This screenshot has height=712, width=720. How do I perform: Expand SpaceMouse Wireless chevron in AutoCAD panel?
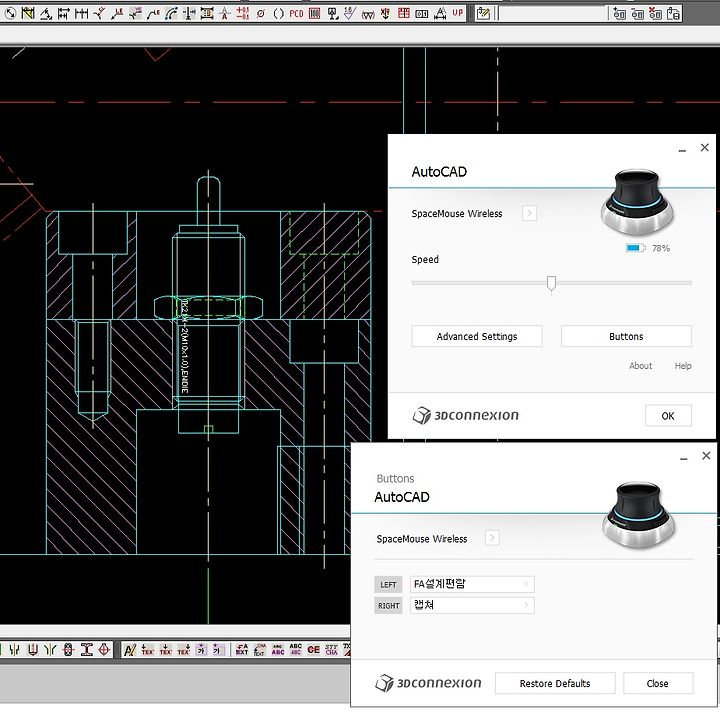click(529, 213)
